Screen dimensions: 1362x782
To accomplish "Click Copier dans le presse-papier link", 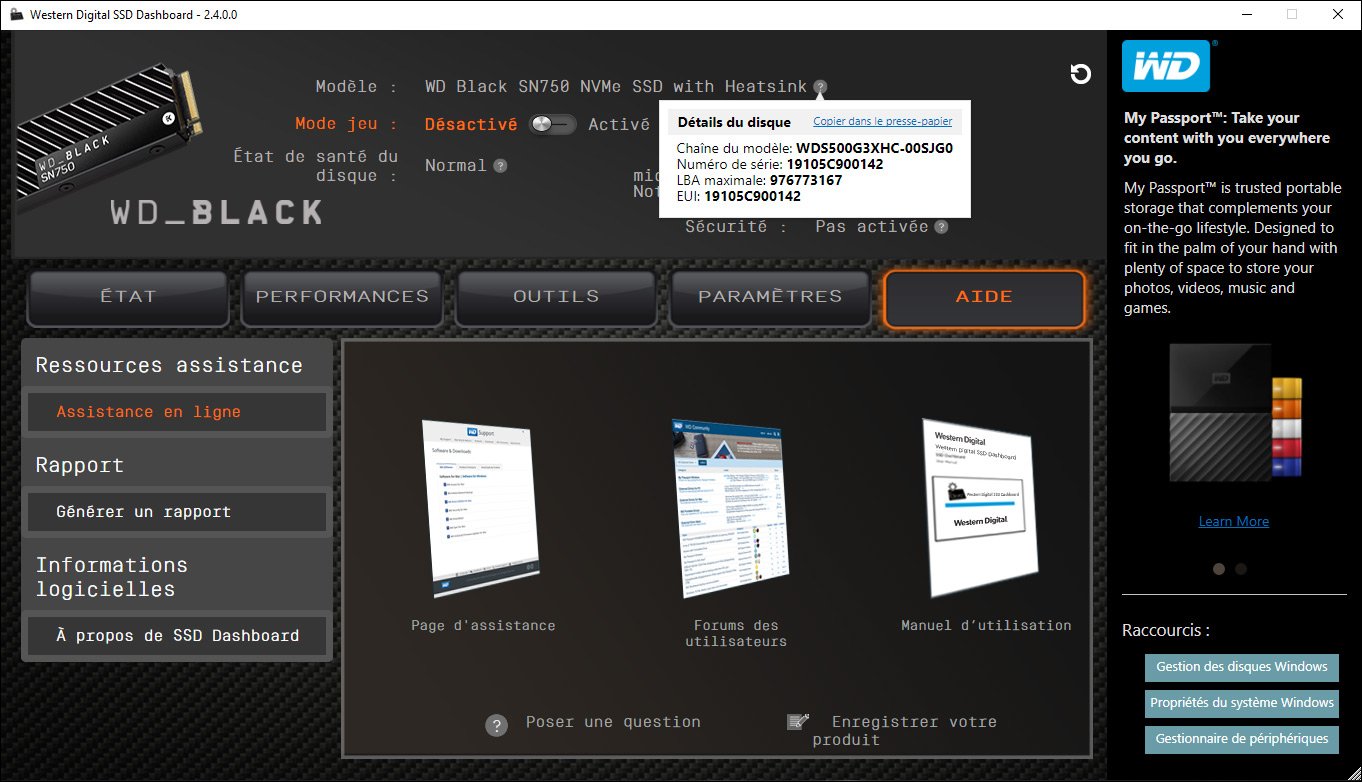I will coord(882,122).
